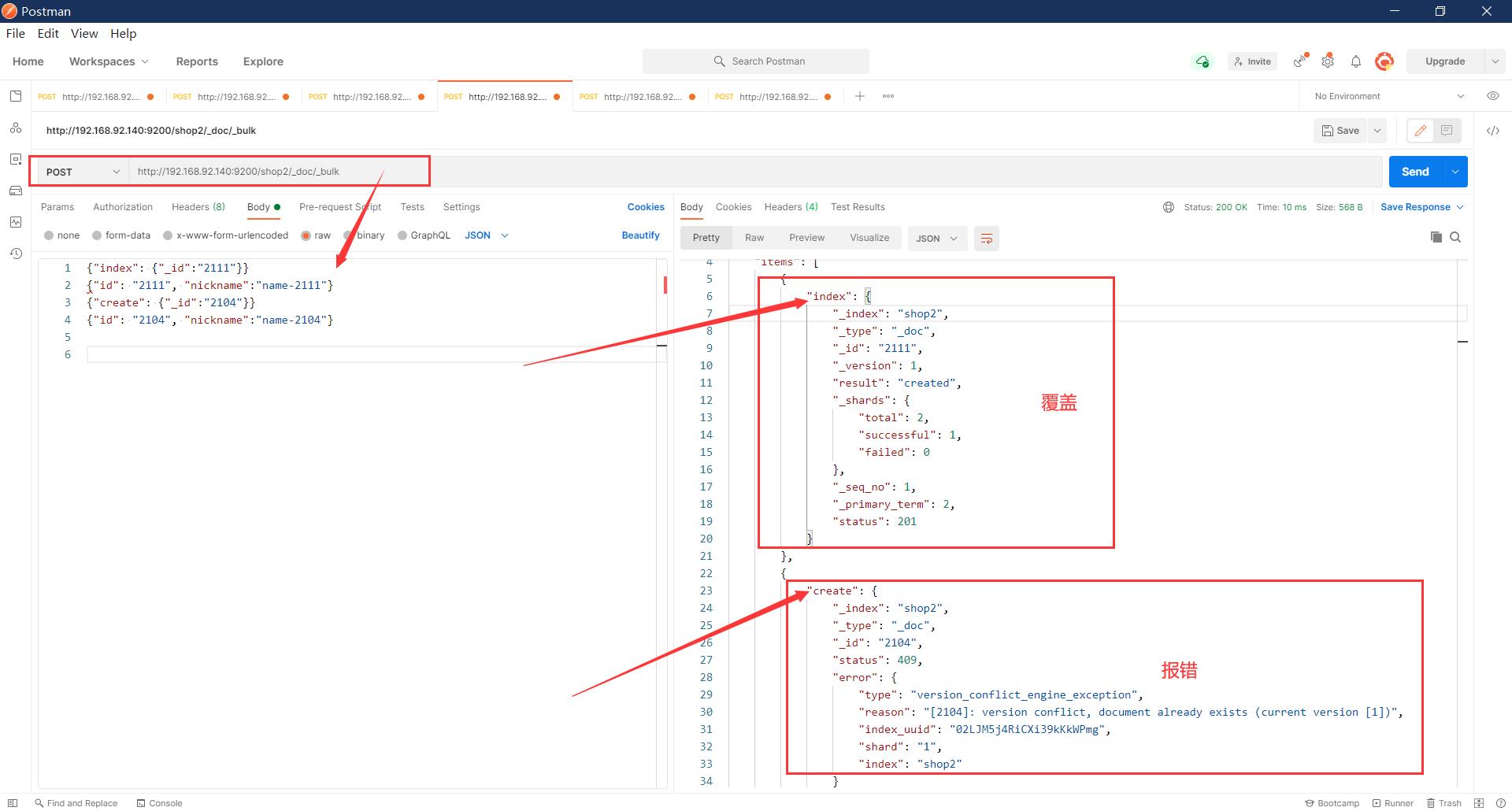The width and height of the screenshot is (1512, 811).
Task: Open the comments icon next to edit
Action: (x=1447, y=131)
